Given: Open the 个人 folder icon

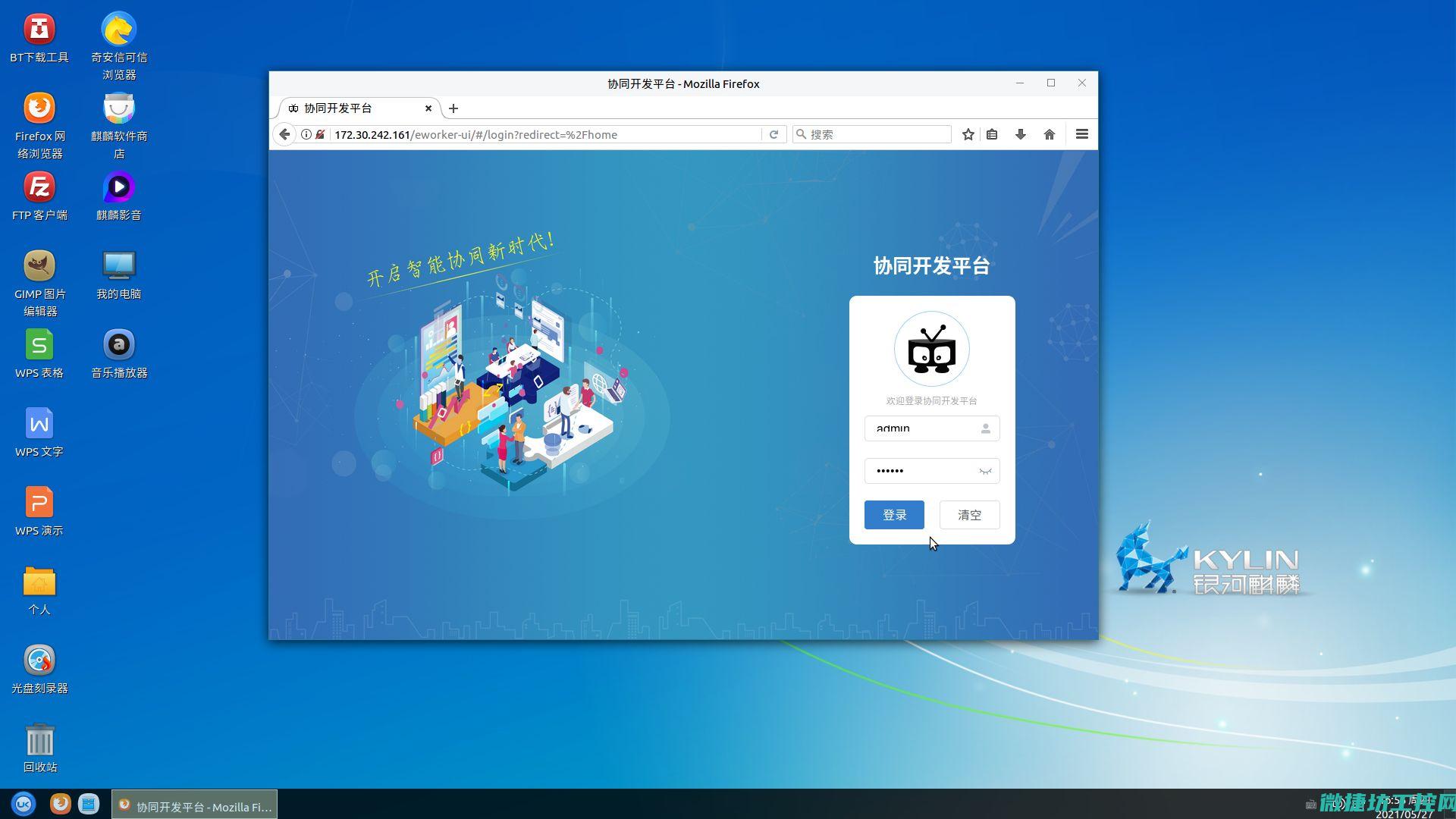Looking at the screenshot, I should tap(39, 590).
